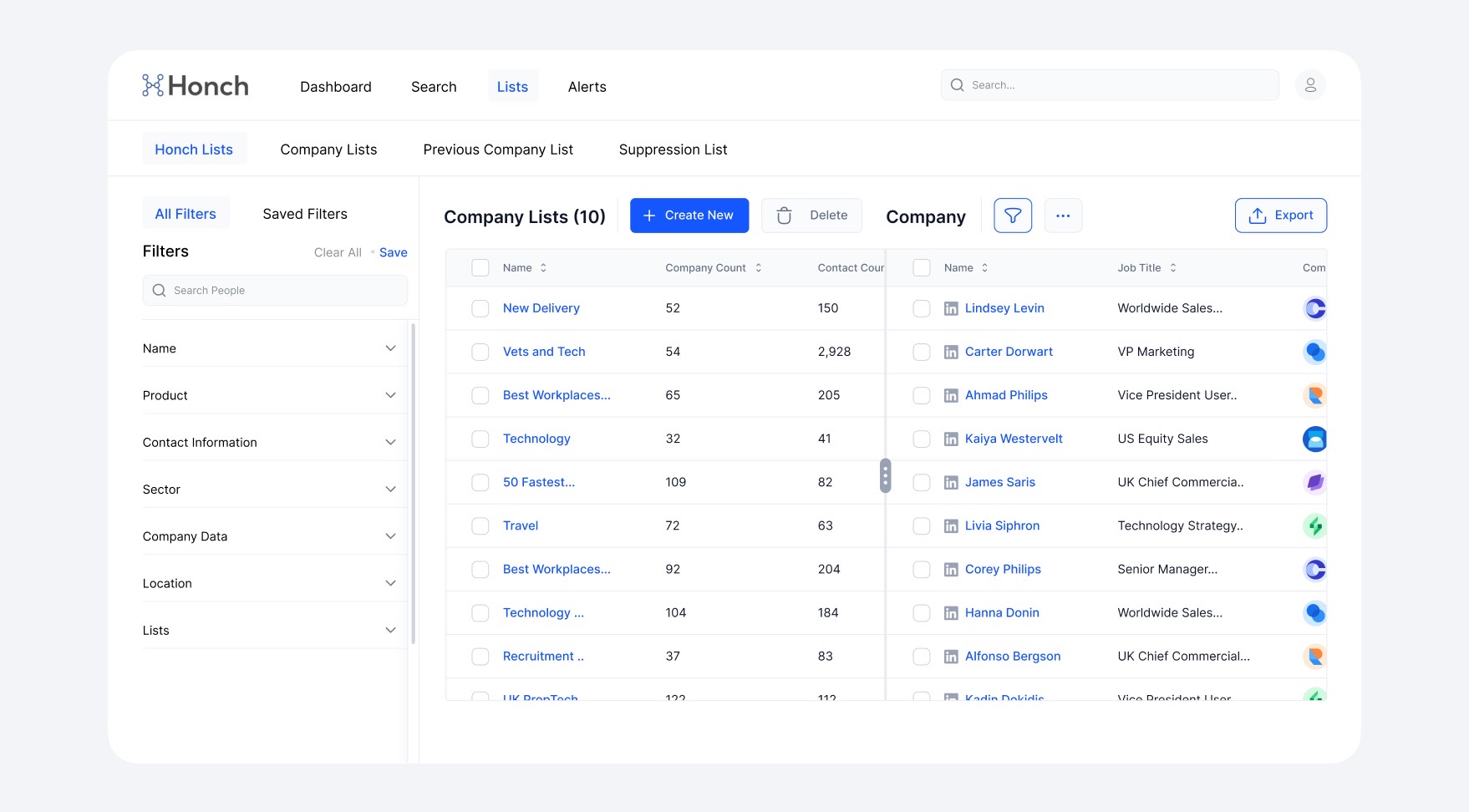
Task: Click company logo in James Saris row
Action: coord(1314,482)
